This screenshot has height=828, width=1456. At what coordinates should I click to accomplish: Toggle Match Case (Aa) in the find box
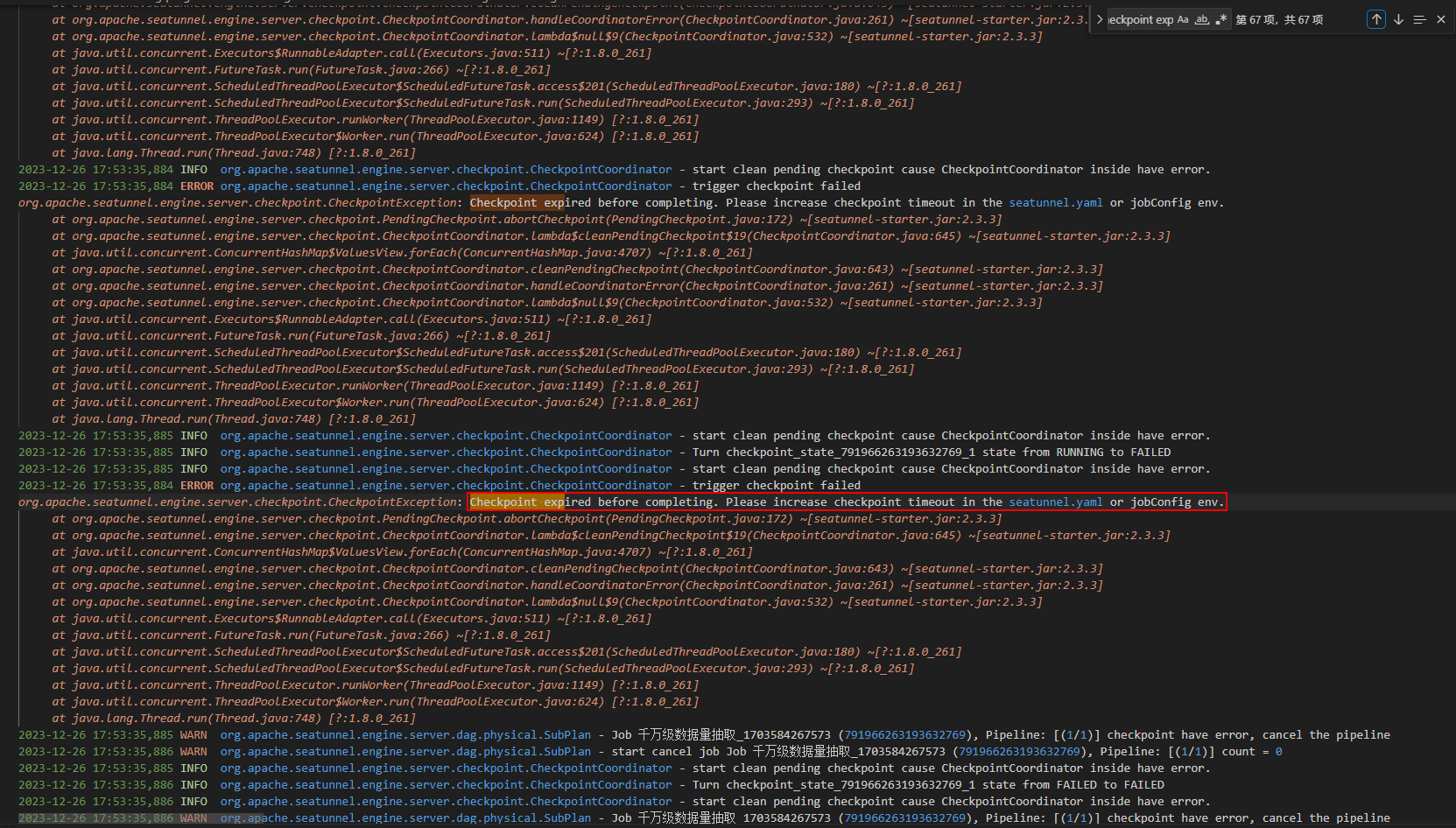[1183, 19]
